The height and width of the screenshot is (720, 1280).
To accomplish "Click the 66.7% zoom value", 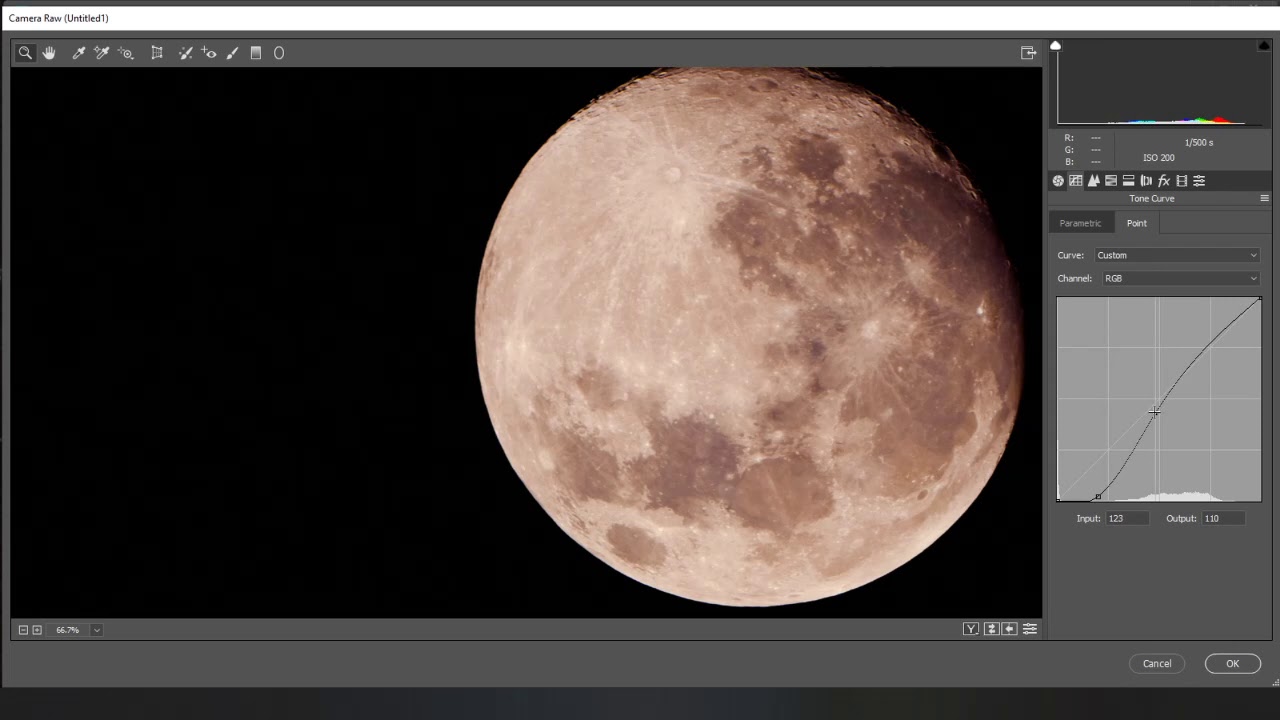I will point(67,630).
